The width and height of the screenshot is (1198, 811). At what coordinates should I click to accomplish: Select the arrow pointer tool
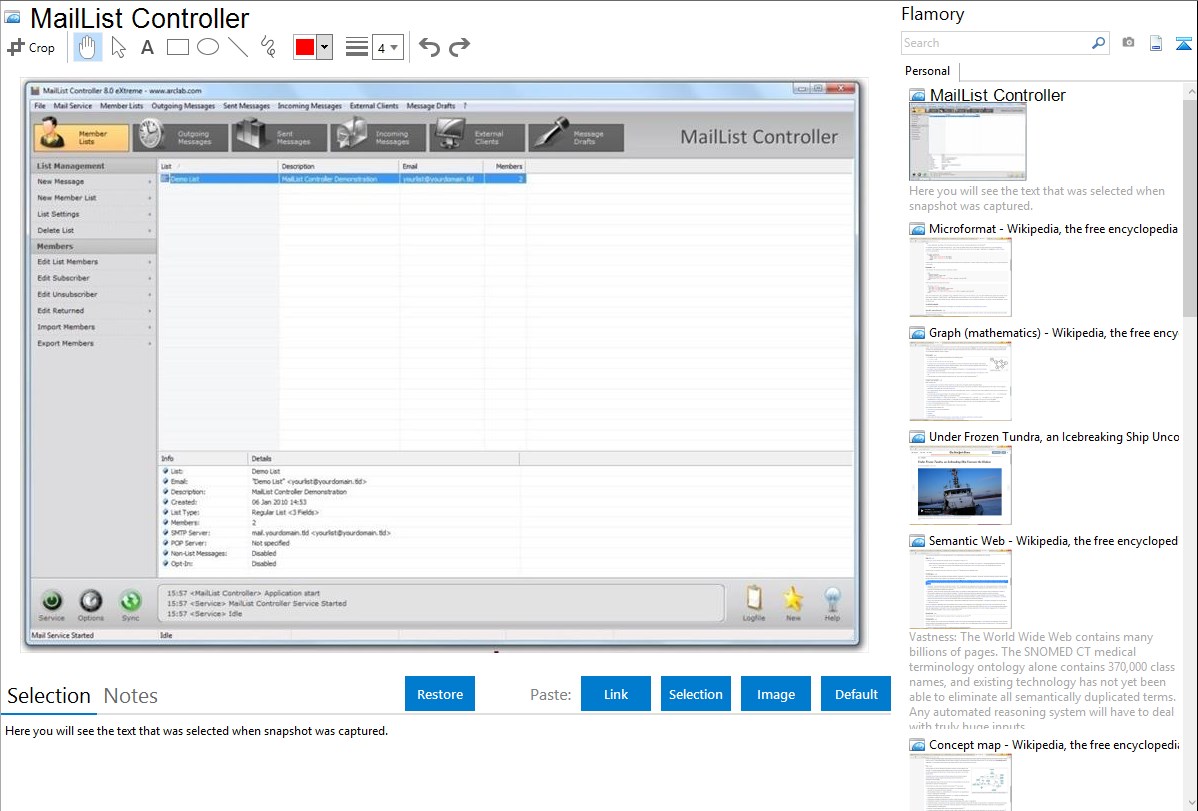[118, 47]
